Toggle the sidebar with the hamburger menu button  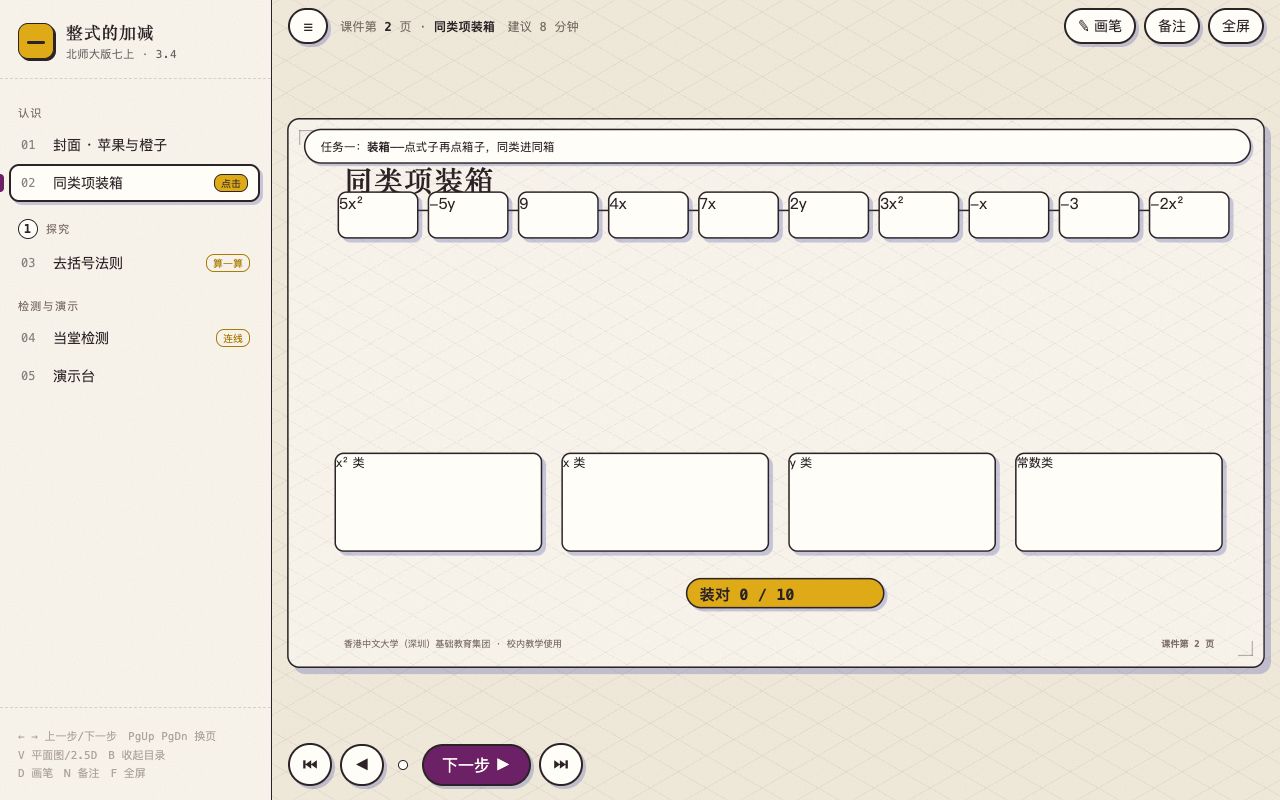308,26
